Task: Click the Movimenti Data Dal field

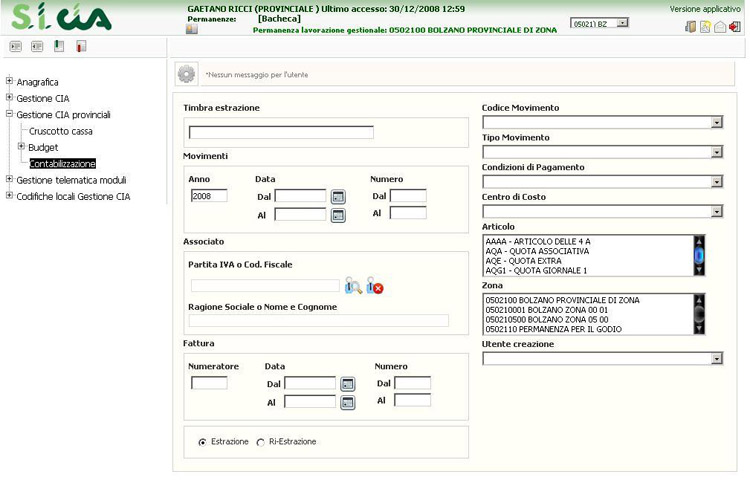Action: pyautogui.click(x=300, y=196)
